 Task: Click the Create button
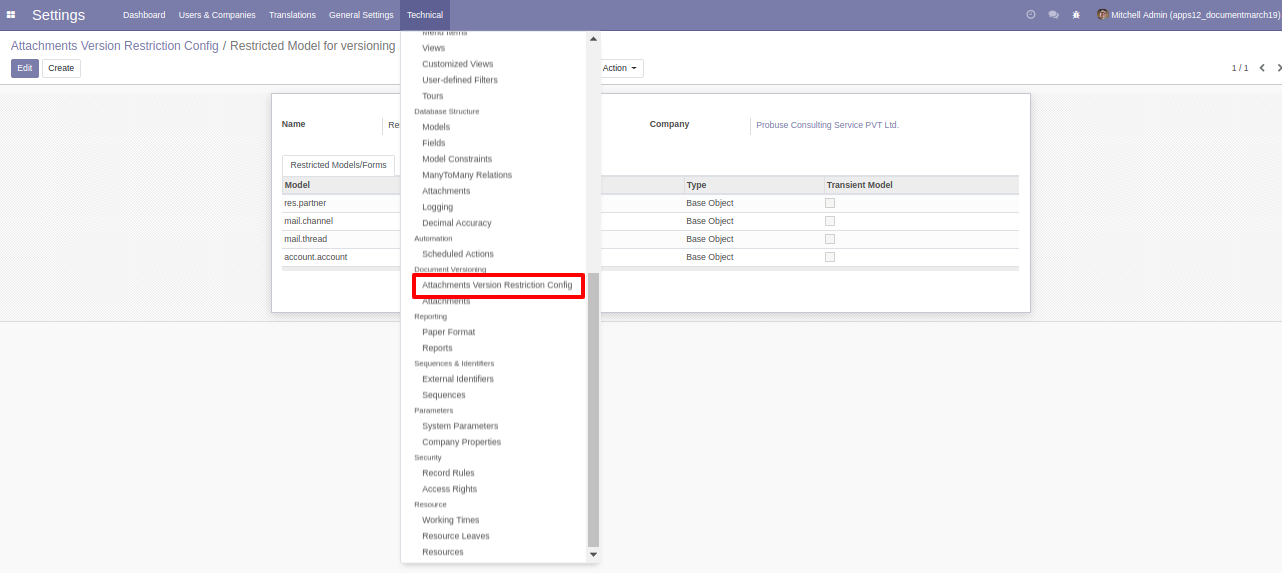point(61,68)
